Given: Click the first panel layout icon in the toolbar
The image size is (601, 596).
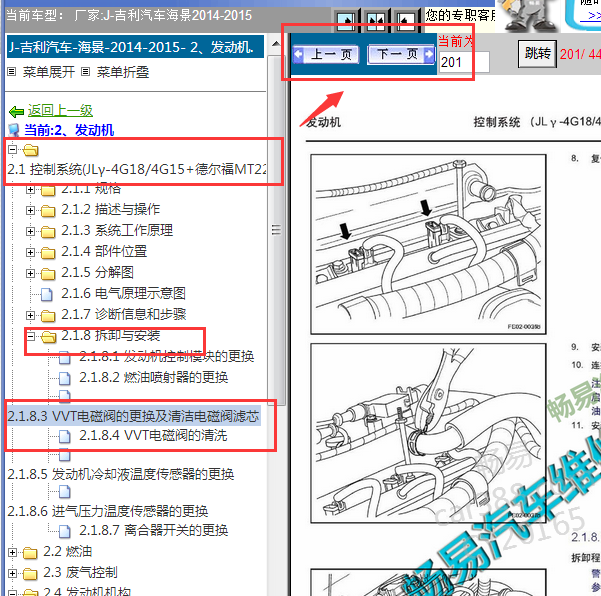Looking at the screenshot, I should [346, 20].
